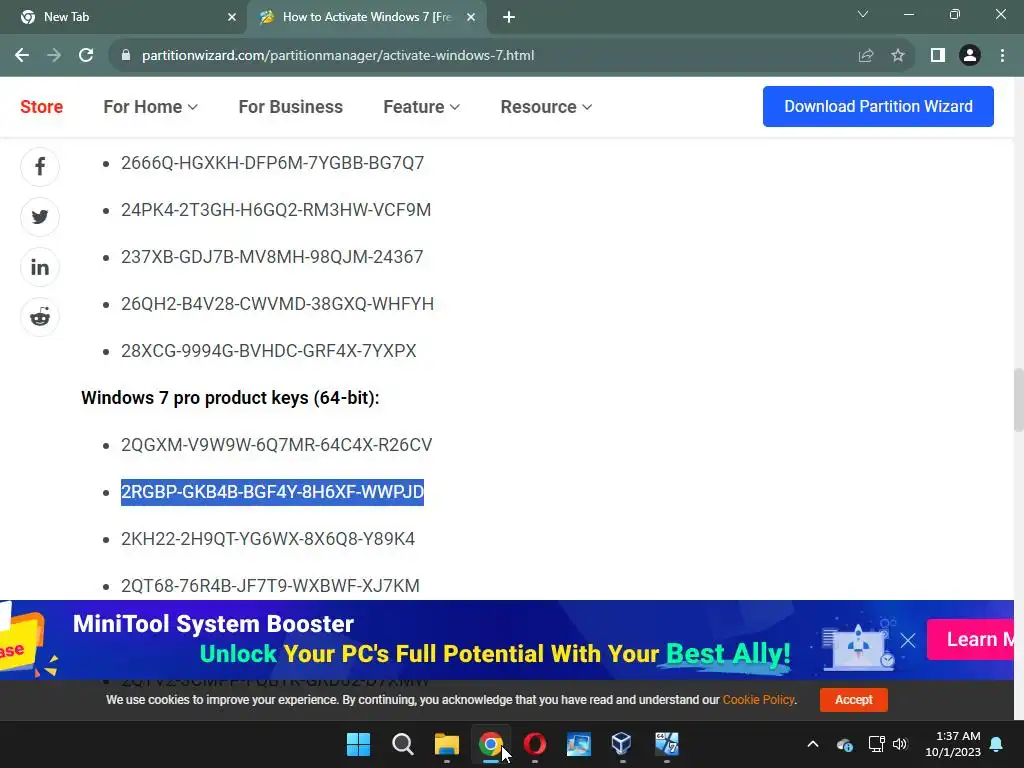
Task: Click key 2QGXM-V9W9W-6Q7MR-64C4X-R26CV
Action: (276, 445)
